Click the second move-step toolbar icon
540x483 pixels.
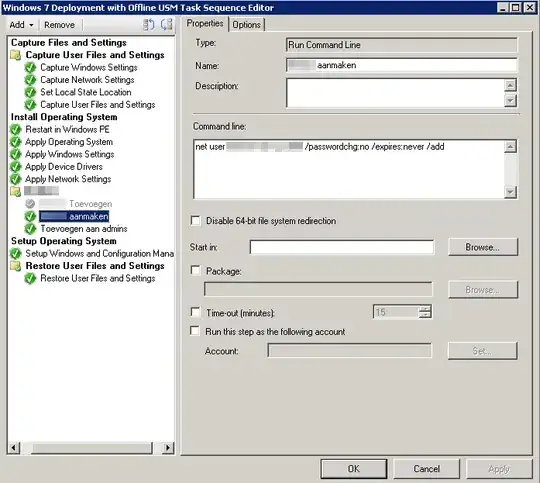pos(167,24)
